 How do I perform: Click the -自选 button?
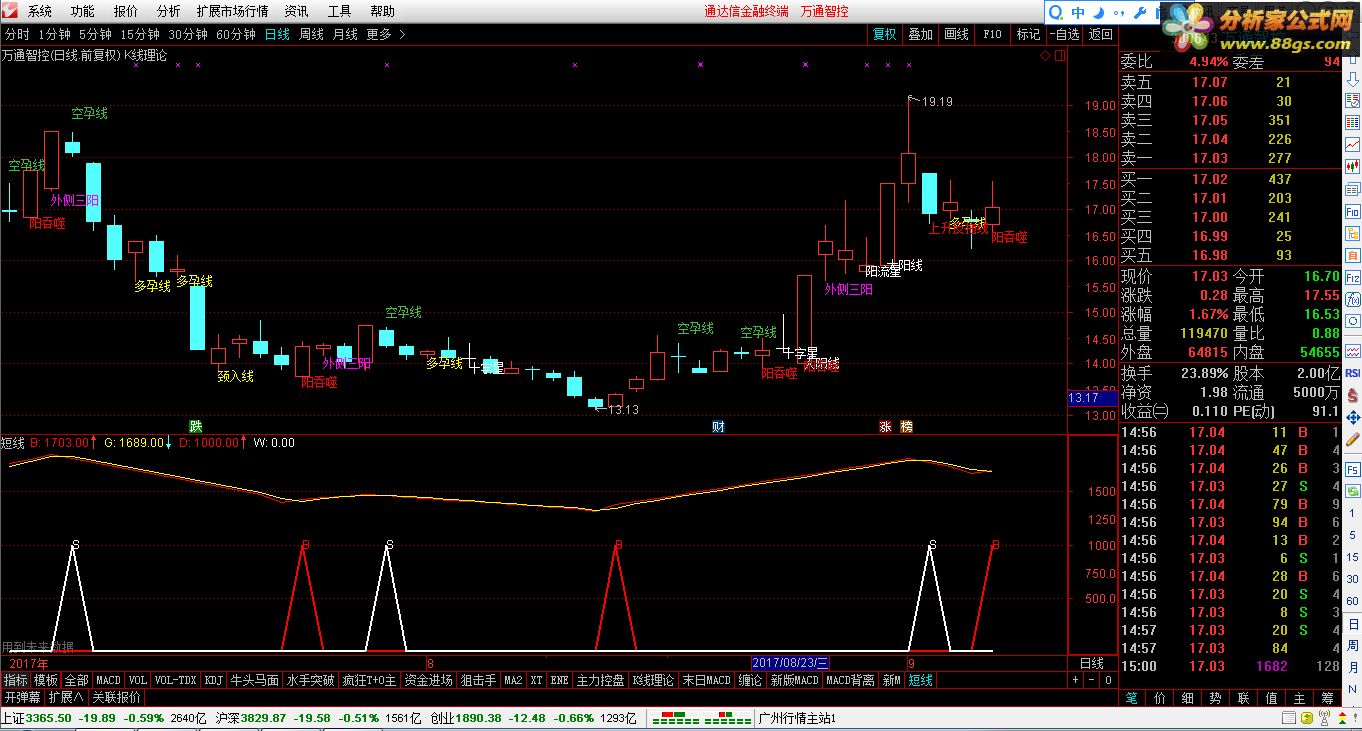tap(1065, 34)
